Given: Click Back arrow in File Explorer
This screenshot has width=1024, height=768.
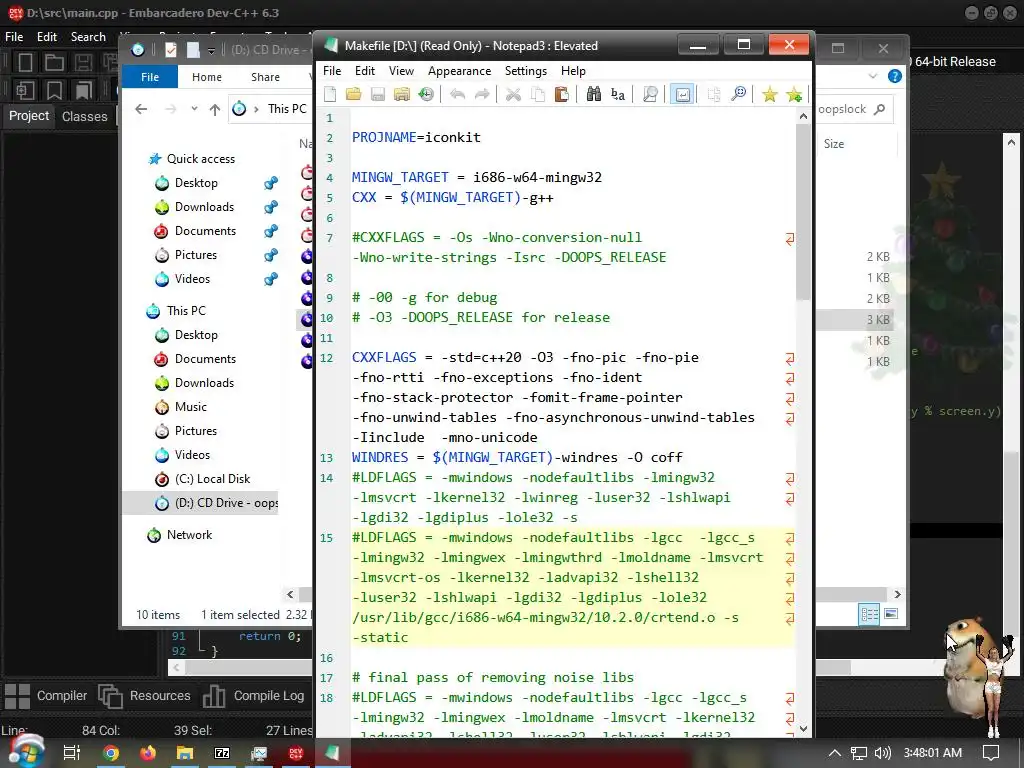Looking at the screenshot, I should 141,109.
